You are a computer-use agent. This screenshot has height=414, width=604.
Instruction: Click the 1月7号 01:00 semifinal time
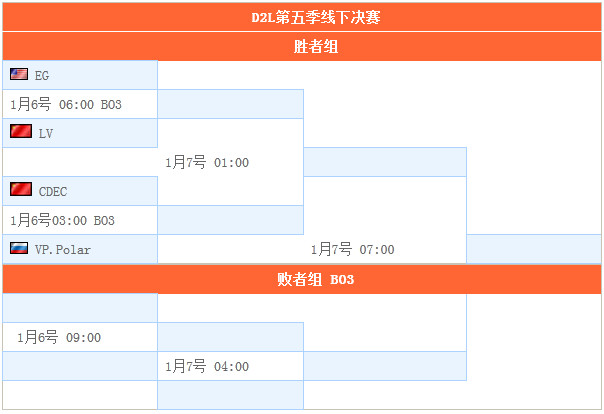point(207,162)
